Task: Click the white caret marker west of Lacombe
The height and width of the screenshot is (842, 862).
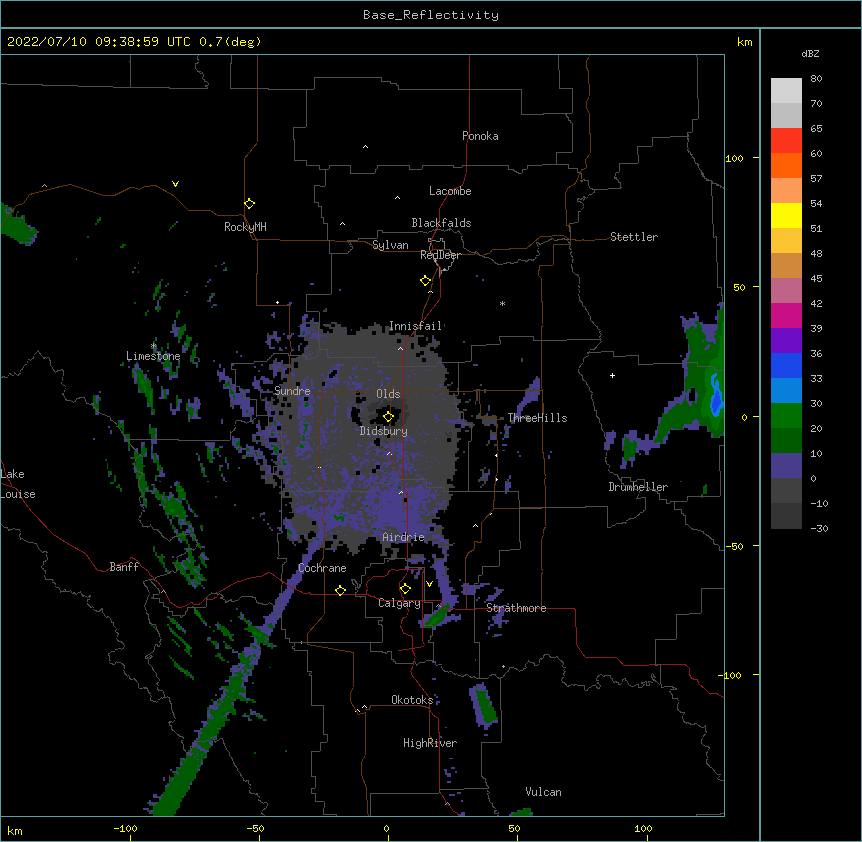Action: 397,198
